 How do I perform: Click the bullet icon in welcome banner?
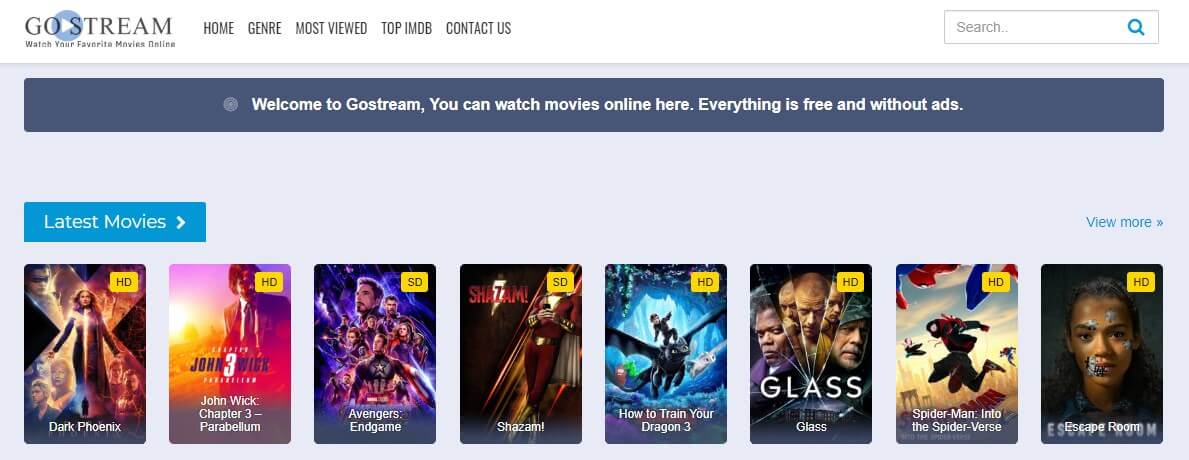(x=231, y=105)
